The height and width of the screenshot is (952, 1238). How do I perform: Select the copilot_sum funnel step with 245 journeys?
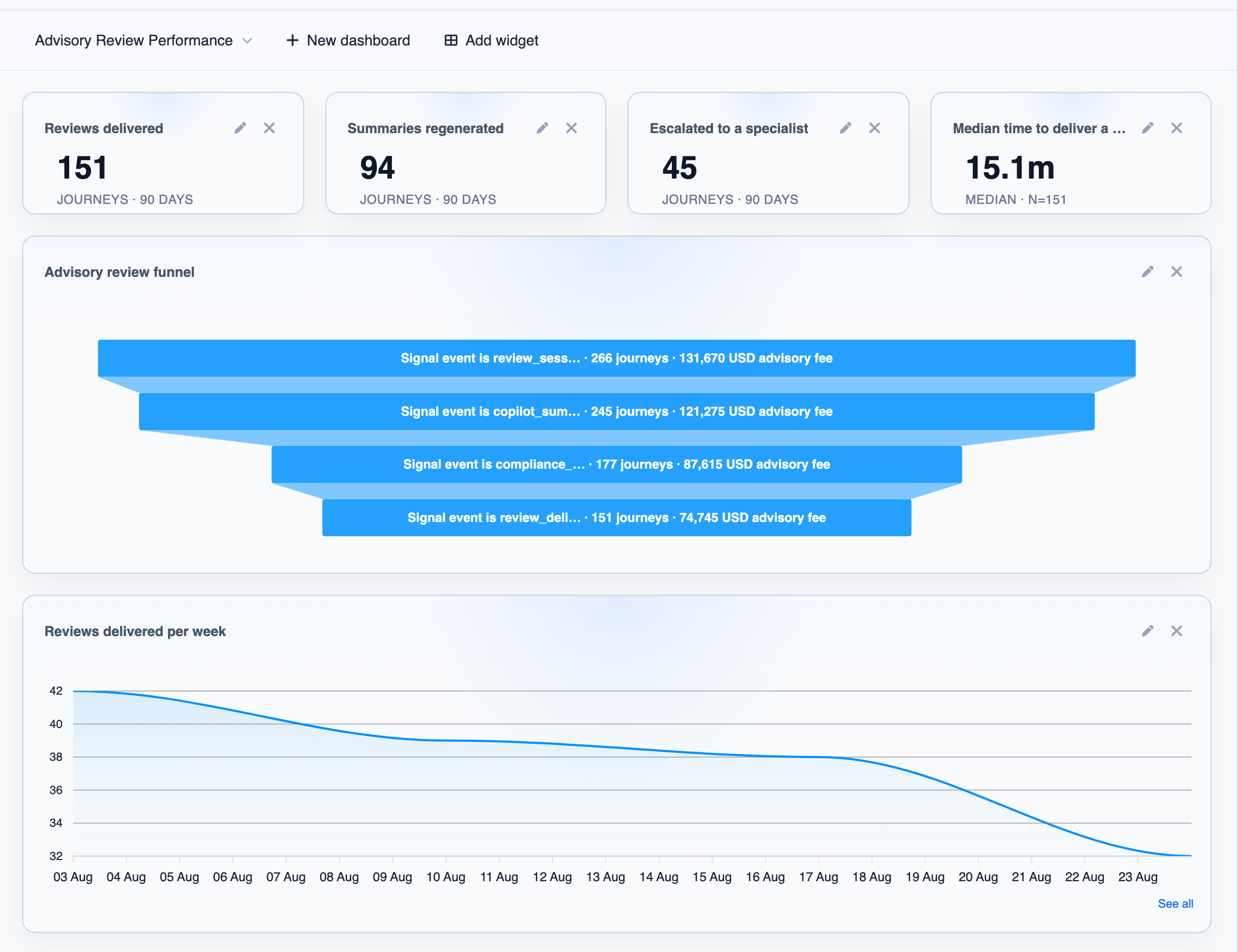click(x=616, y=412)
